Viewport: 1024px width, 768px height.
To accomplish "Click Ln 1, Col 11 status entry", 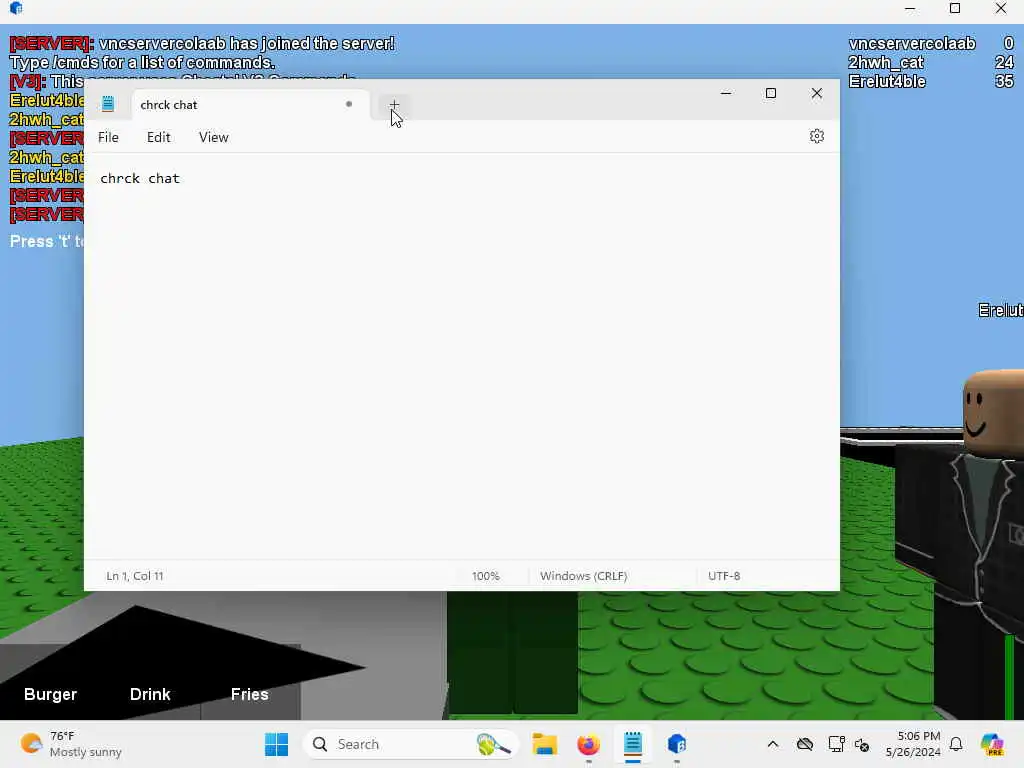I will [135, 576].
